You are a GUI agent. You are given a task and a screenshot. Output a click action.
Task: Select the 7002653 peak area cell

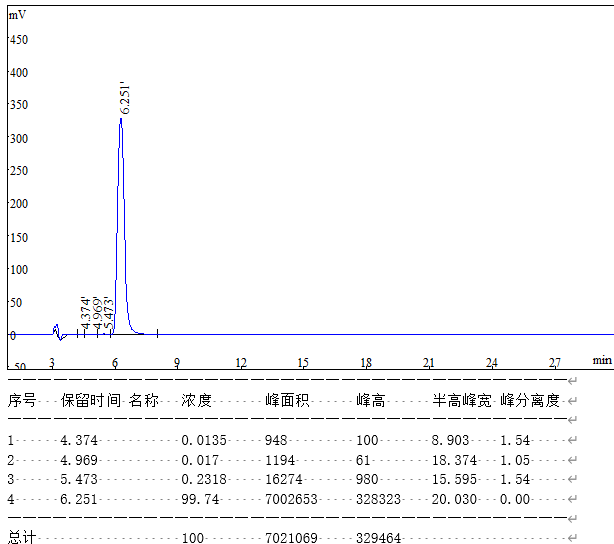pyautogui.click(x=291, y=499)
